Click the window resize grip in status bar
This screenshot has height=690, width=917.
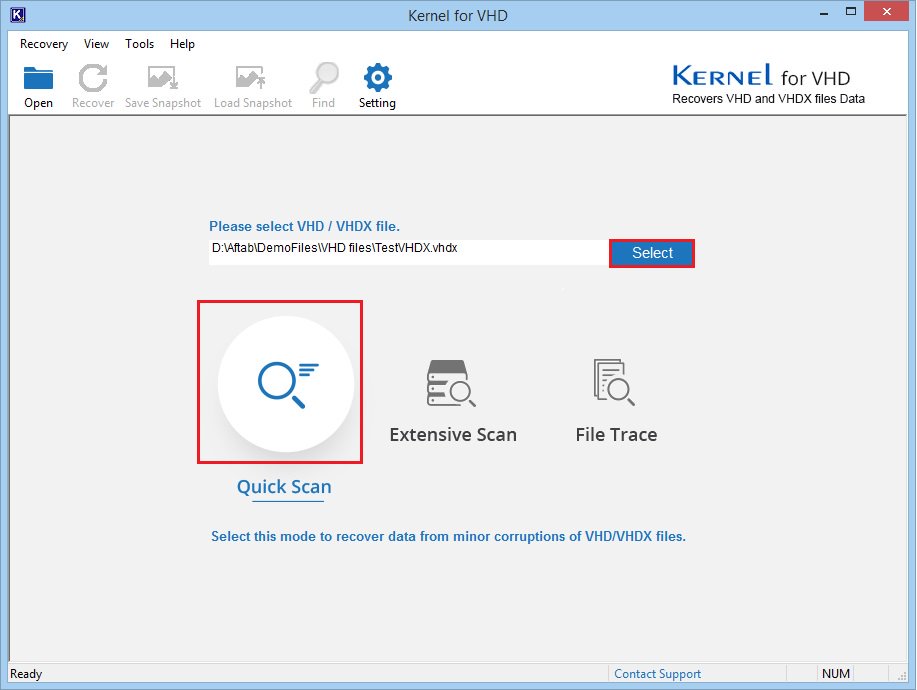tap(902, 675)
